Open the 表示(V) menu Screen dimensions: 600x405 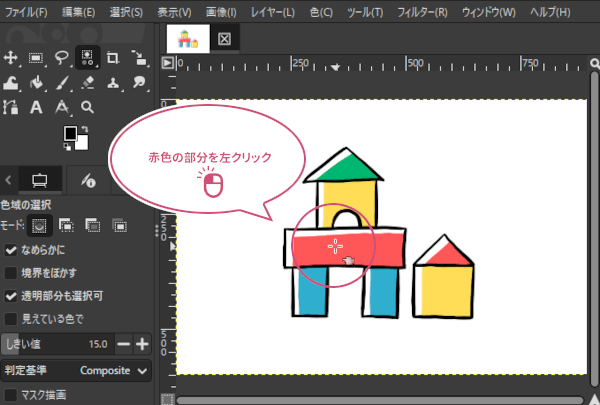tap(174, 12)
